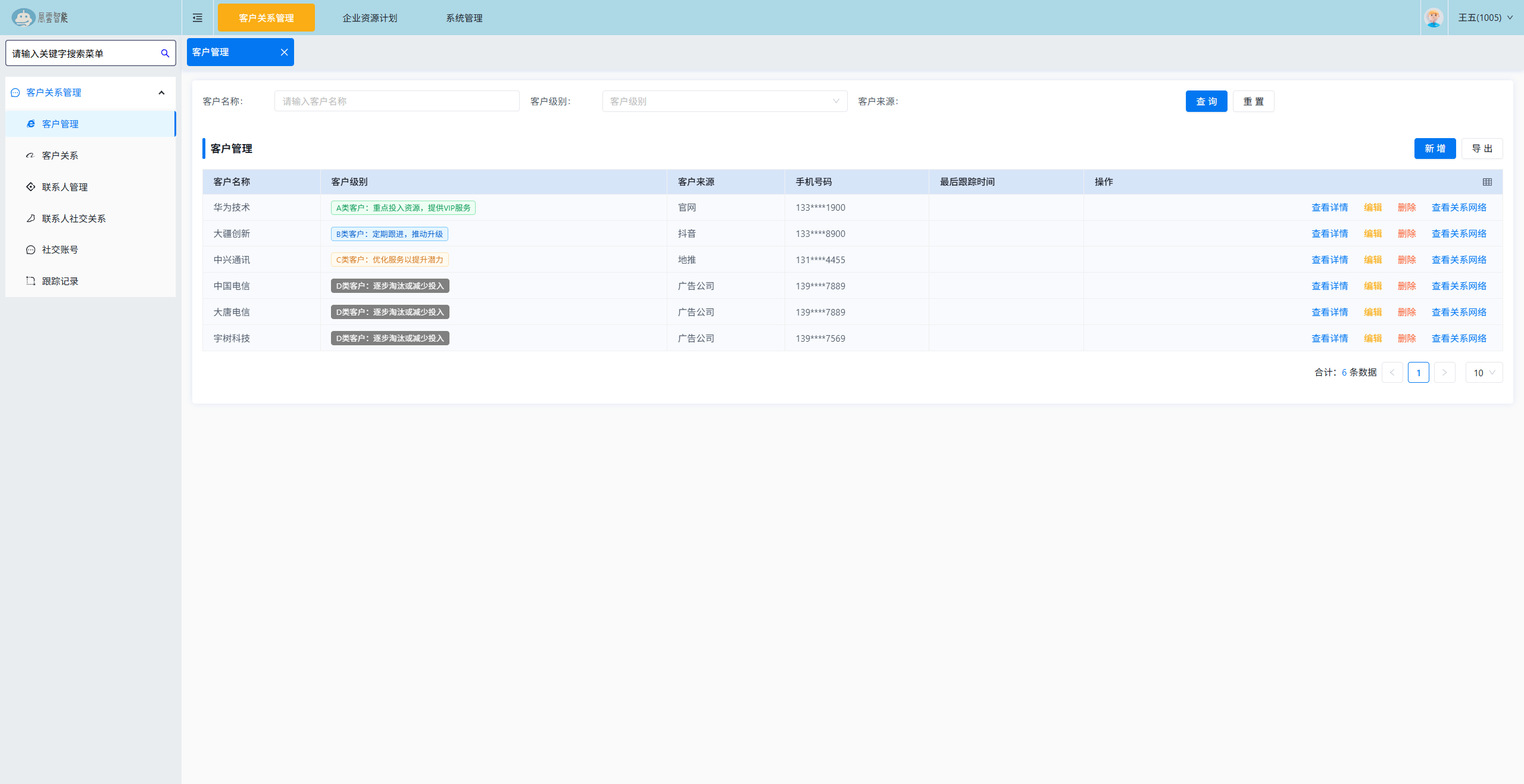Screen dimensions: 1524x784
Task: Switch to 系统管理 top menu
Action: (464, 18)
